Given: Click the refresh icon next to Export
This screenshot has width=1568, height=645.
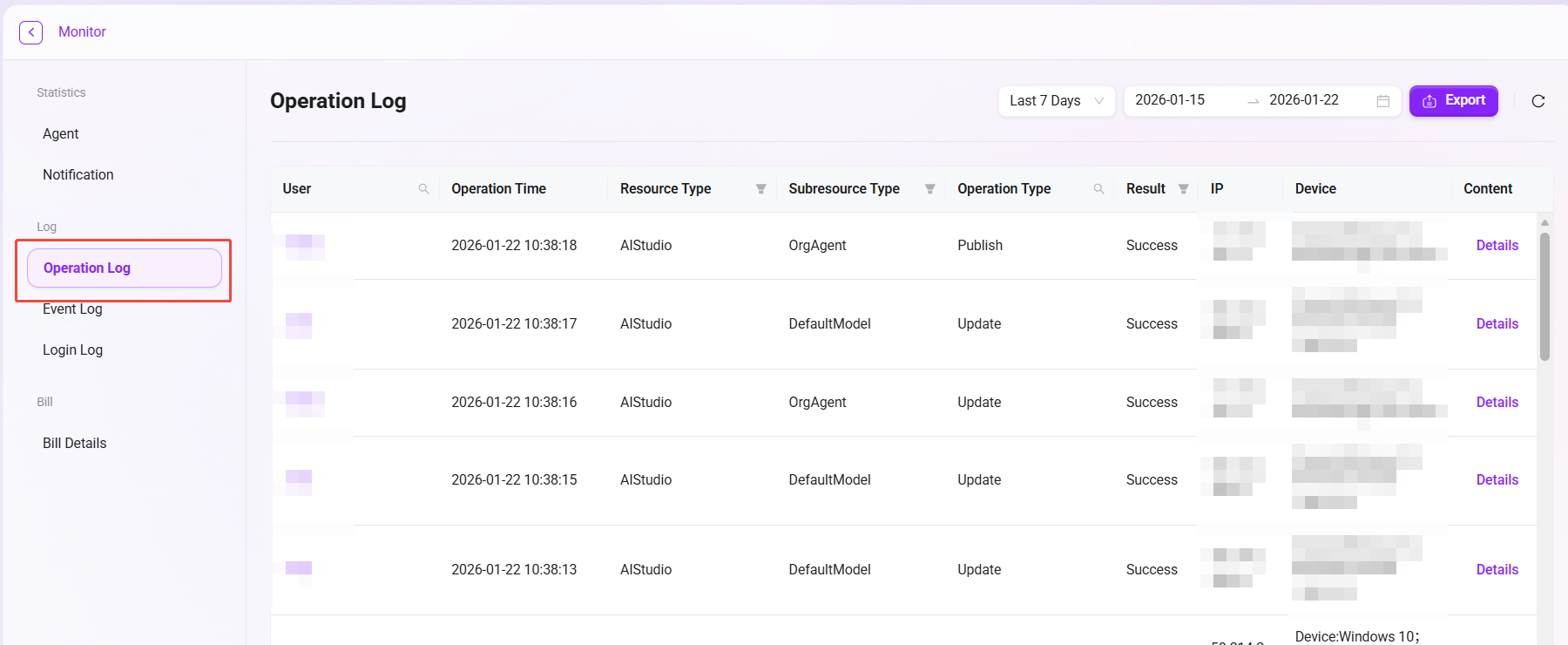Looking at the screenshot, I should coord(1538,101).
